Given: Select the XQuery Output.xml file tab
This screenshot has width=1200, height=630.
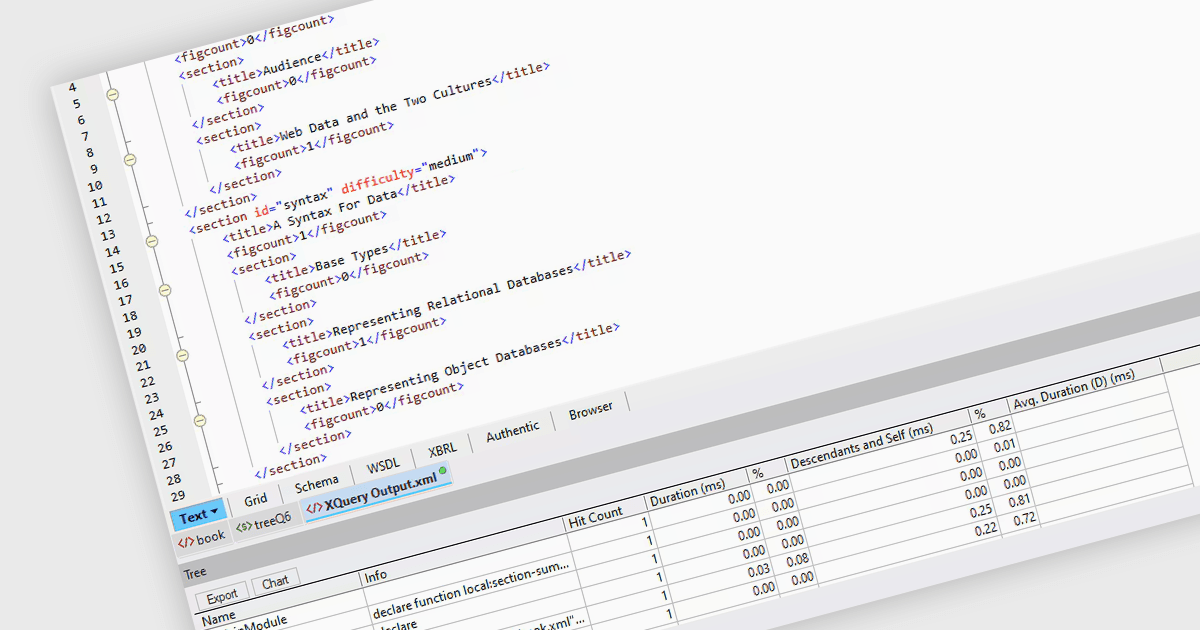Looking at the screenshot, I should point(376,494).
